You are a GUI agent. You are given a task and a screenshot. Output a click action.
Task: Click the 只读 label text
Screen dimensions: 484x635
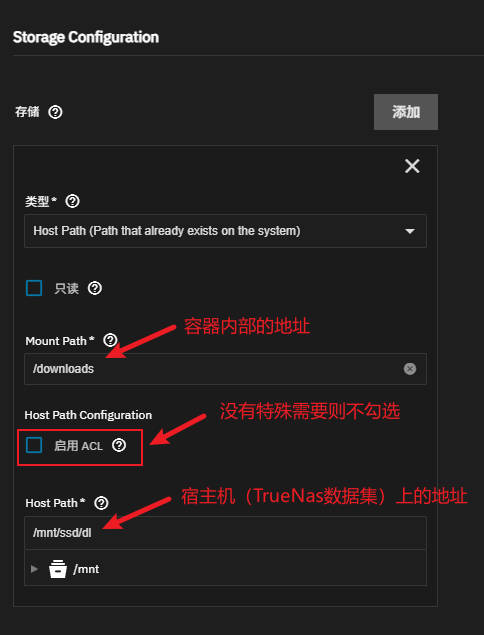point(66,289)
